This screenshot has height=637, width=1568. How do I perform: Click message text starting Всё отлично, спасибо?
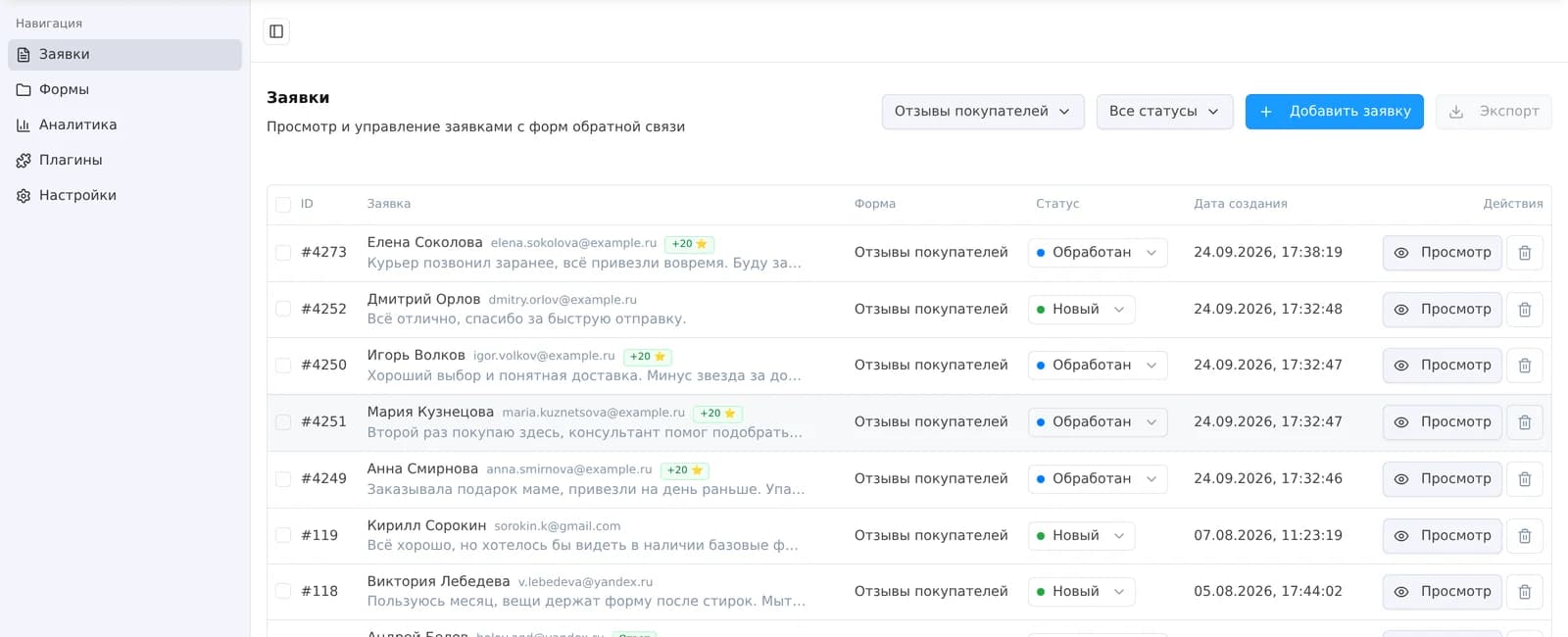coord(526,319)
